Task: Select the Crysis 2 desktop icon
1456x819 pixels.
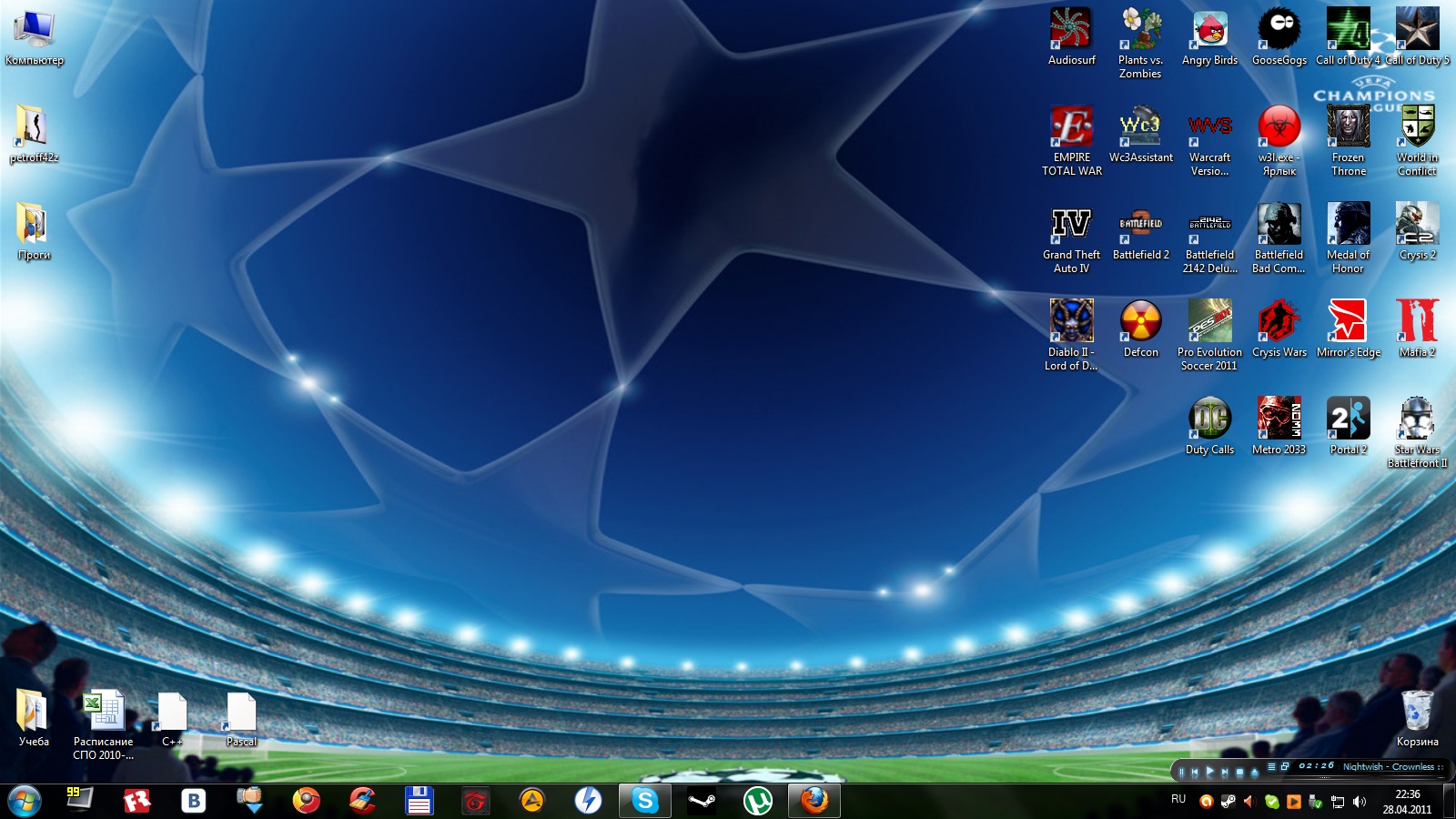Action: point(1418,231)
